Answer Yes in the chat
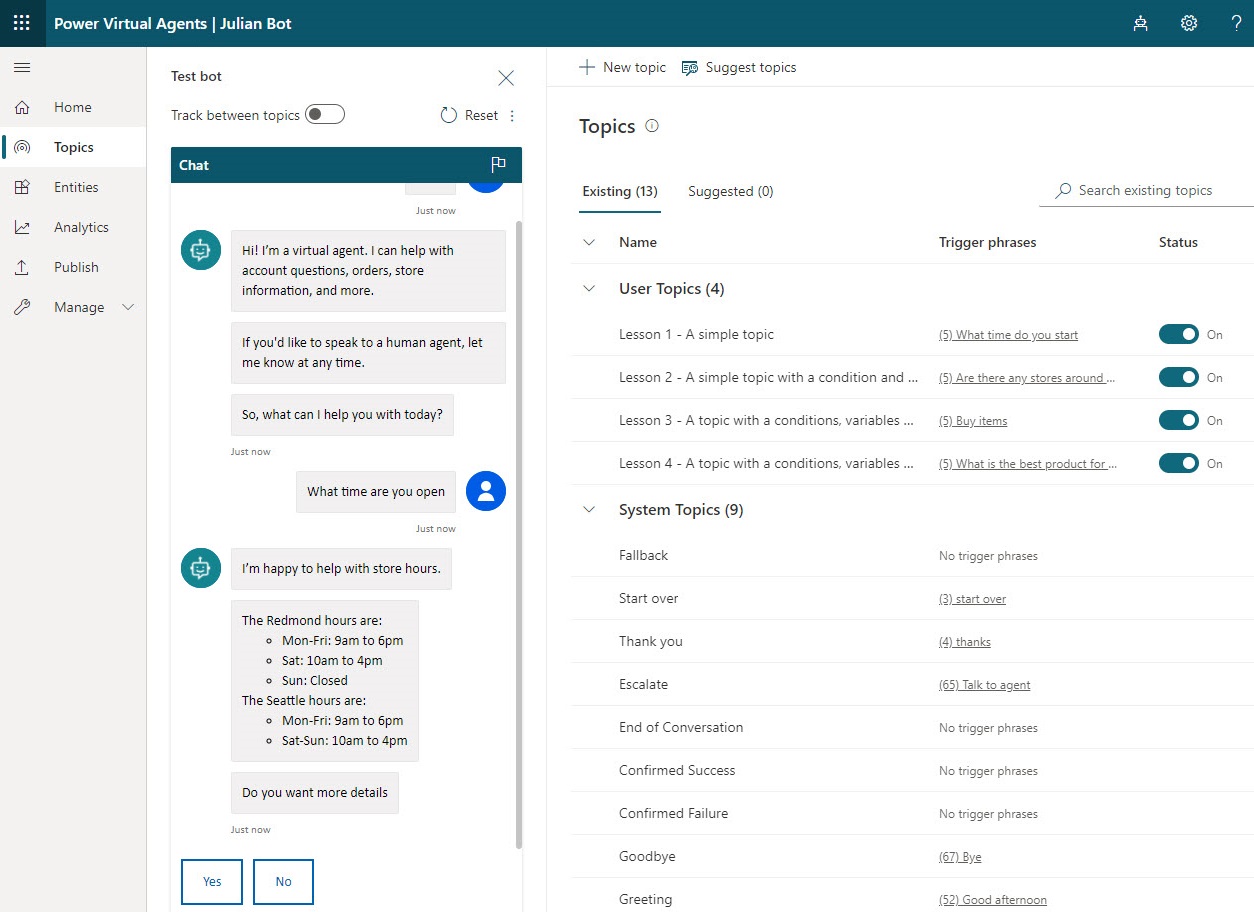Screen dimensions: 1254x912 [x=212, y=881]
